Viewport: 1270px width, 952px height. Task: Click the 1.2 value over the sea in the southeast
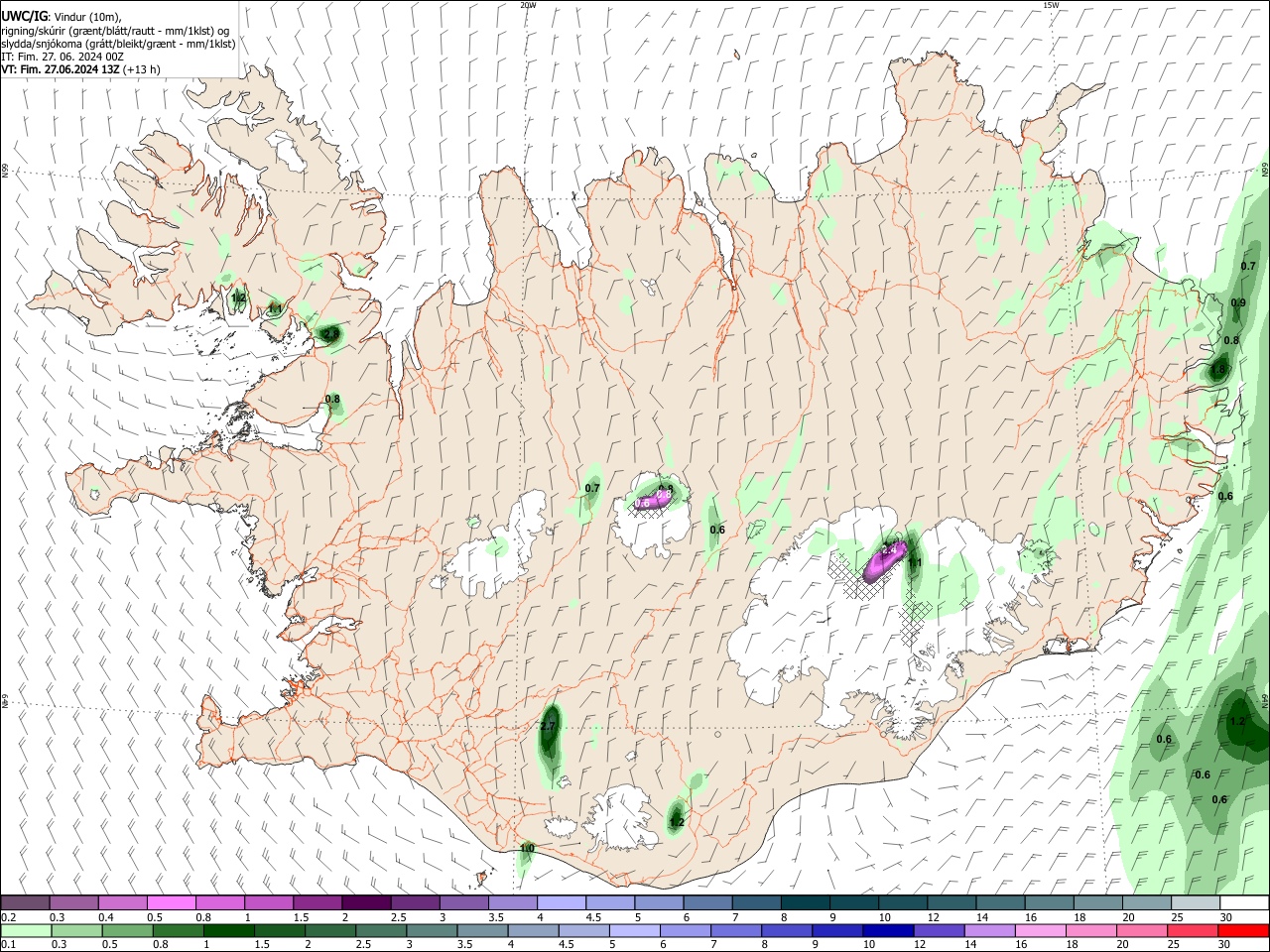pos(1236,721)
